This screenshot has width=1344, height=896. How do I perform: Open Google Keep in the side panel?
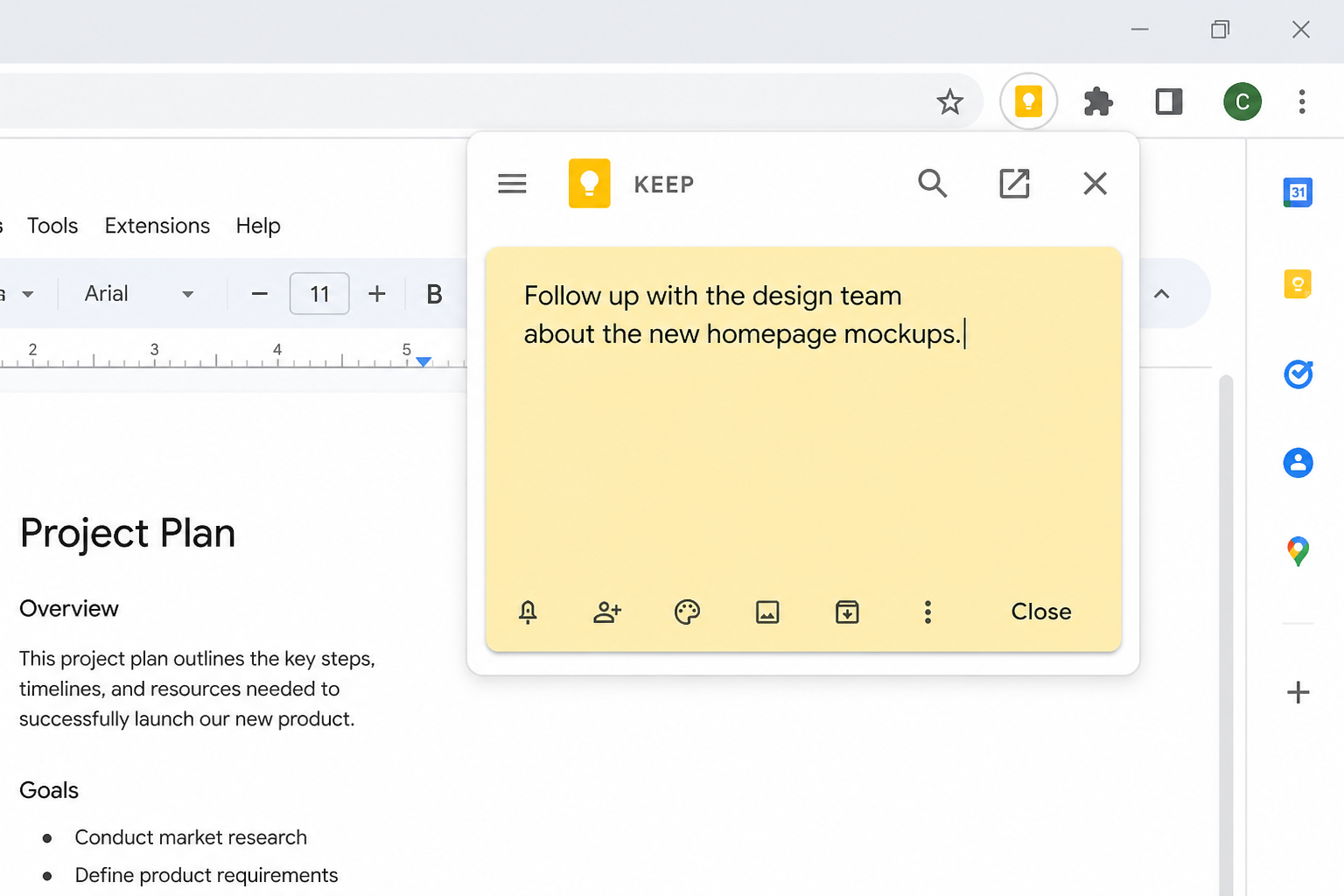[1298, 284]
